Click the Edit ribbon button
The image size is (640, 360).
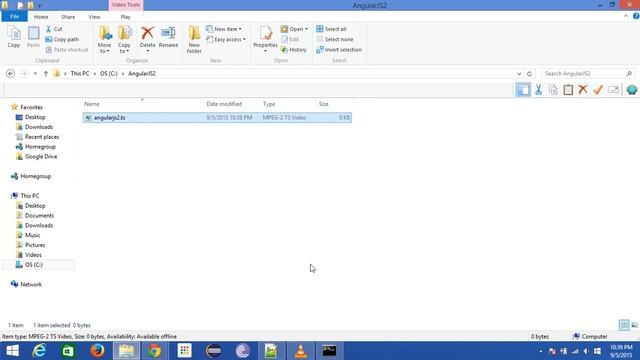290,40
